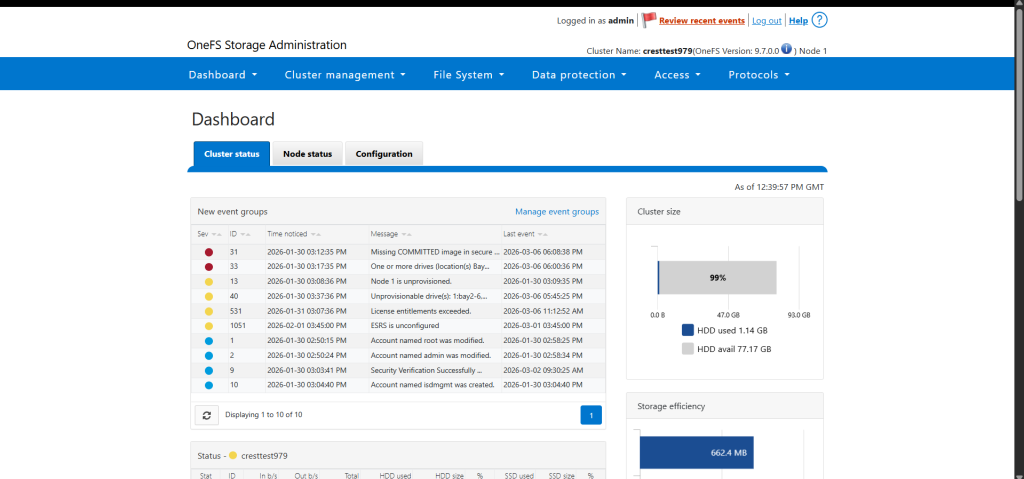The width and height of the screenshot is (1024, 479).
Task: Open the Help question mark icon
Action: [x=820, y=20]
